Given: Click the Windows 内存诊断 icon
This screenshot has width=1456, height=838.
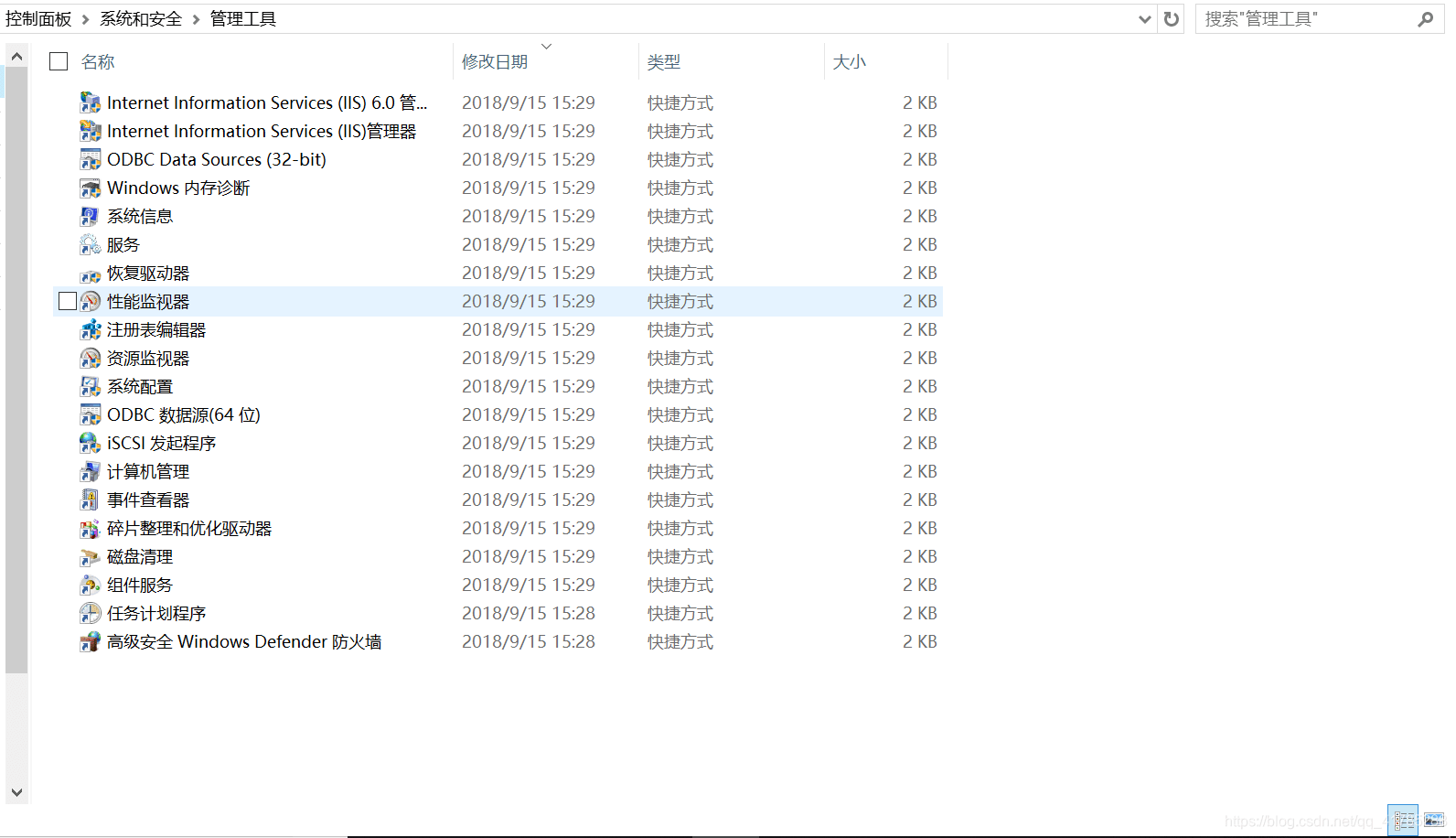Looking at the screenshot, I should pos(90,188).
